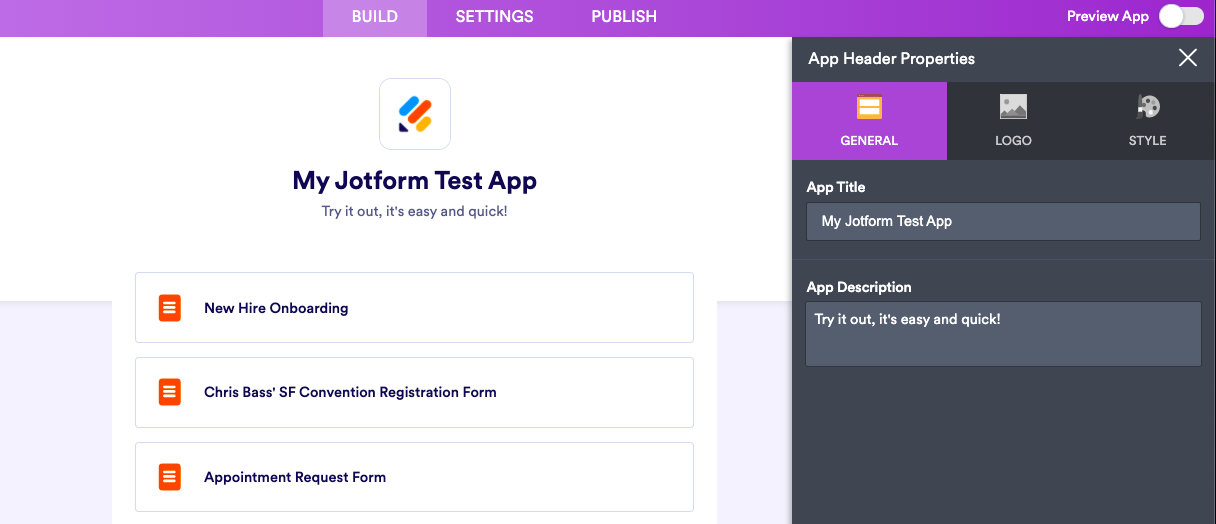Viewport: 1216px width, 524px height.
Task: Select the New Hire Onboarding form item
Action: (x=414, y=308)
